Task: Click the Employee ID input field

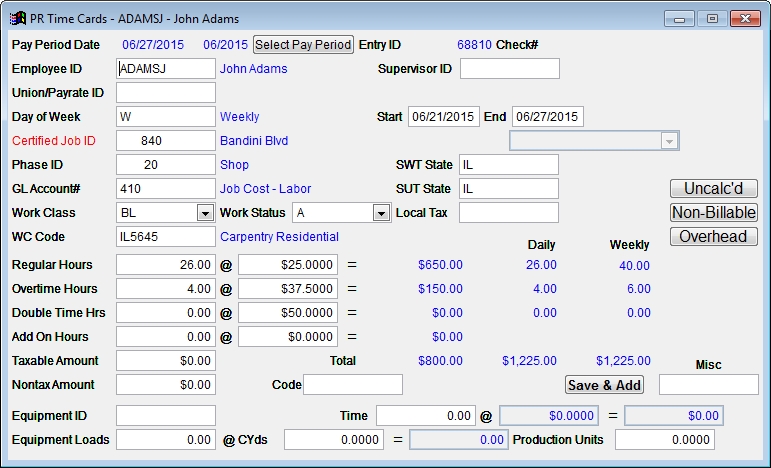Action: 166,69
